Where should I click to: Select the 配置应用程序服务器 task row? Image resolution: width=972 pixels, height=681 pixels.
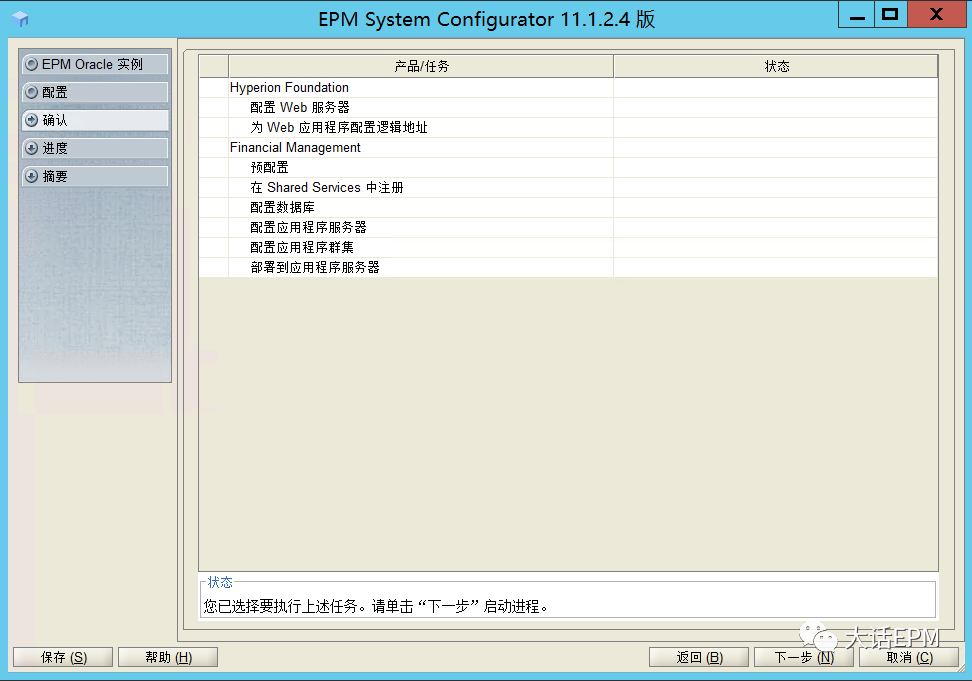[x=568, y=227]
